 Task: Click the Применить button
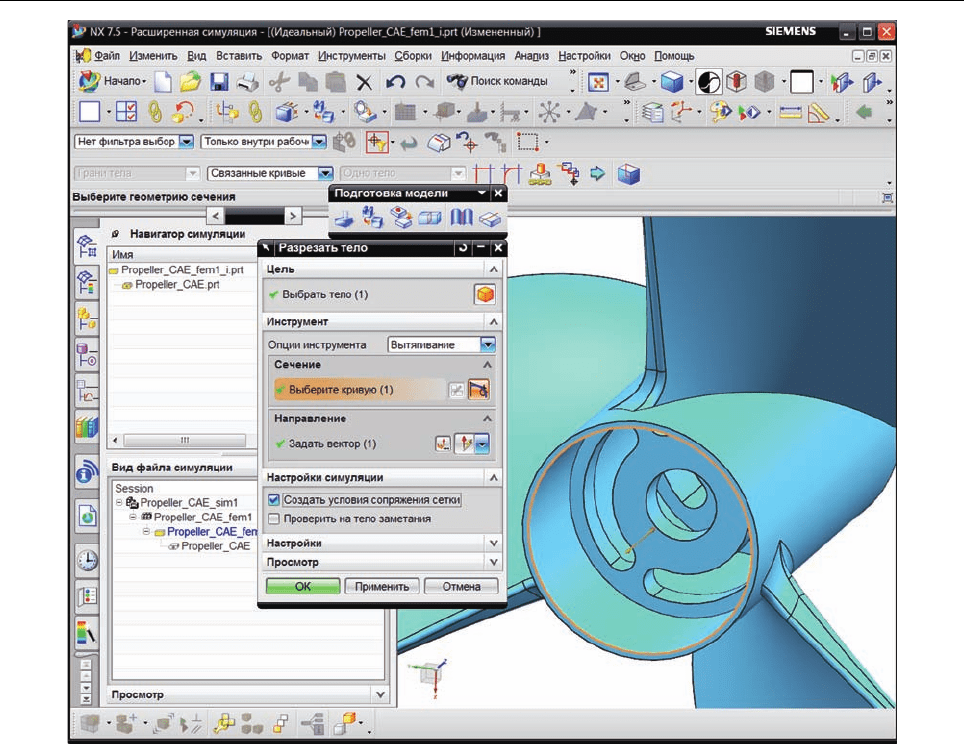(x=382, y=587)
